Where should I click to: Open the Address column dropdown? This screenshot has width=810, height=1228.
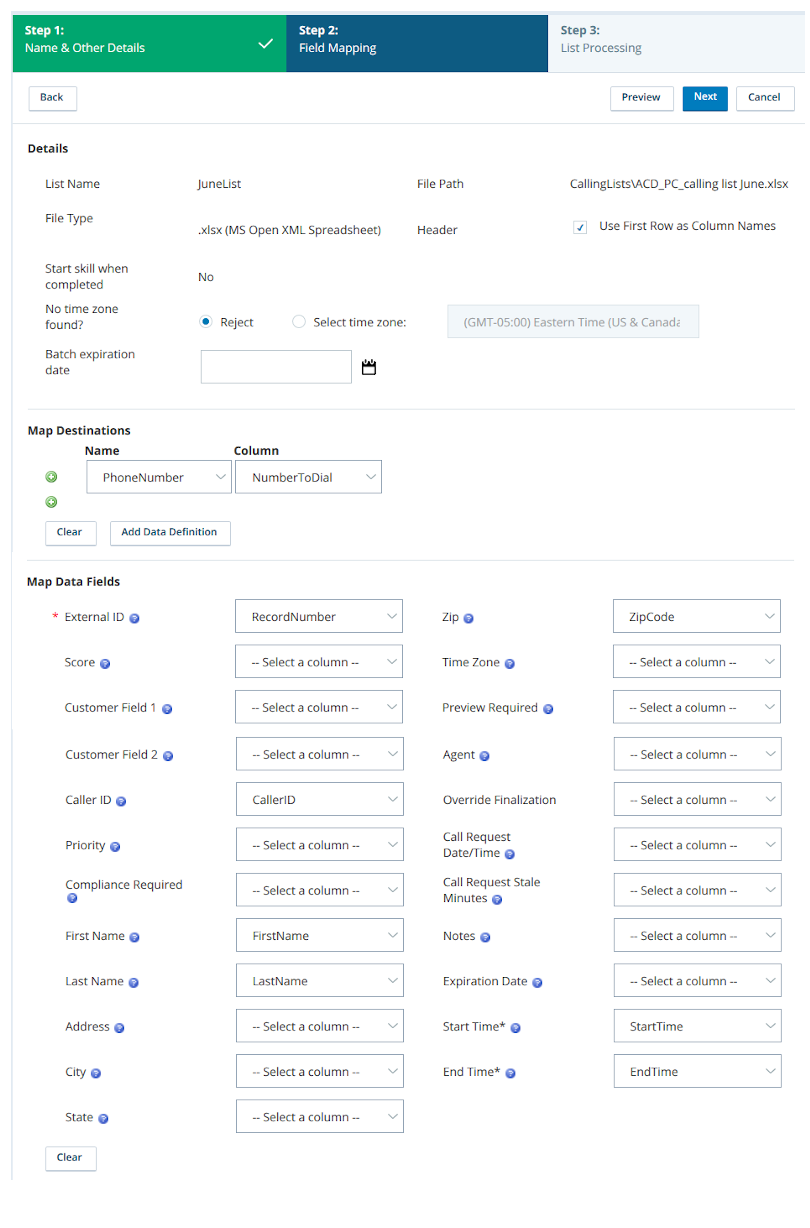(x=320, y=1026)
